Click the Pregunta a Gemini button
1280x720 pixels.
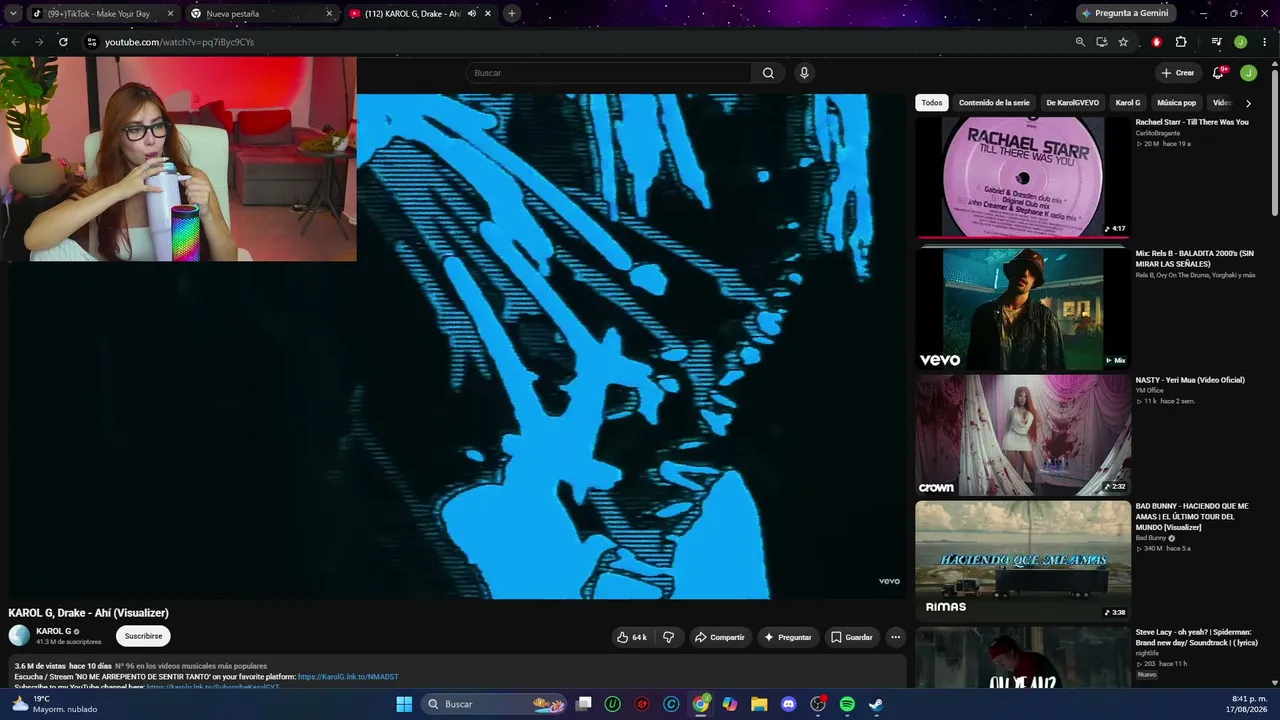[1124, 13]
